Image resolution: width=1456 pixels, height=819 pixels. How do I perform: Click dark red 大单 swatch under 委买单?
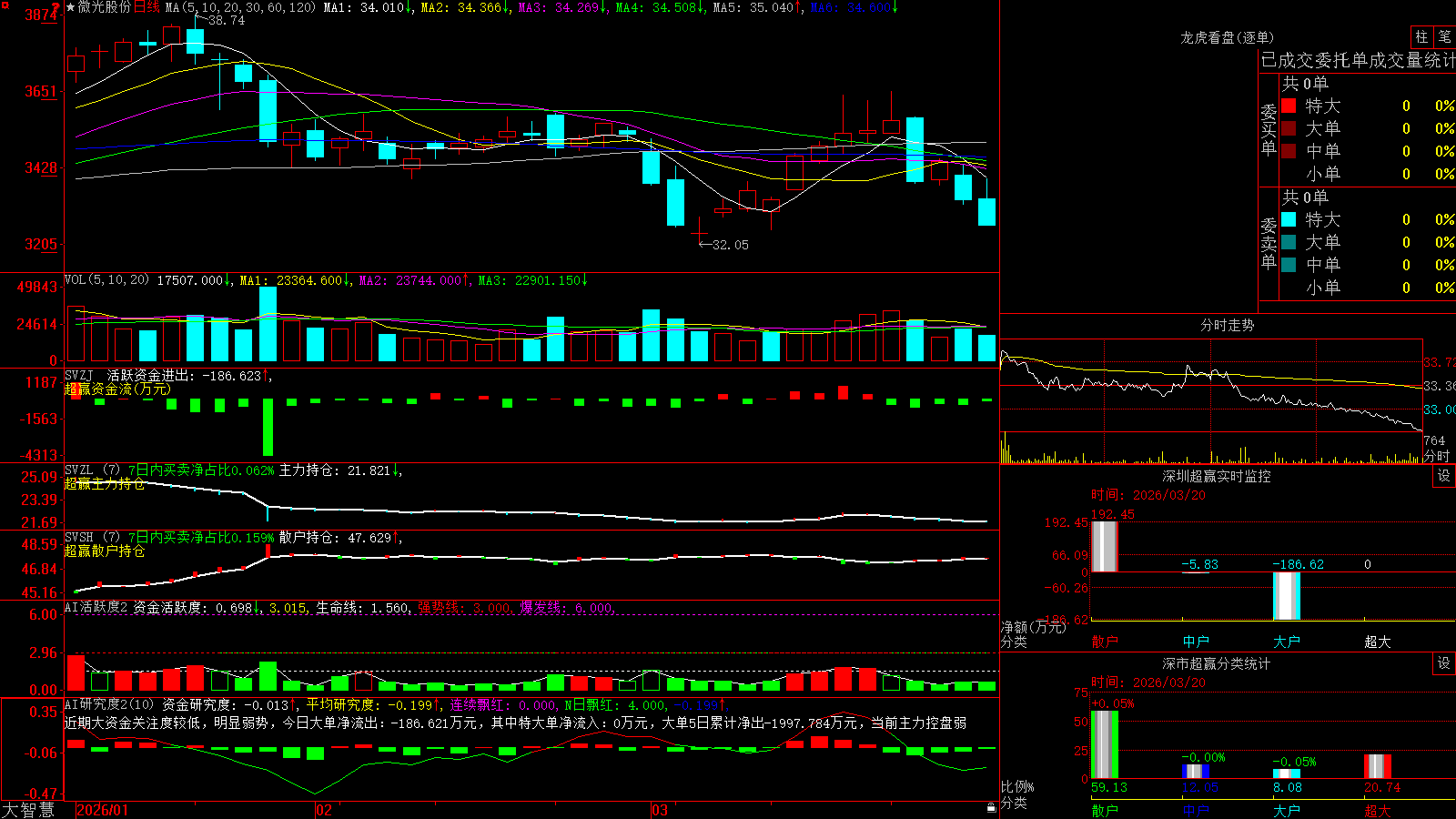pos(1289,128)
